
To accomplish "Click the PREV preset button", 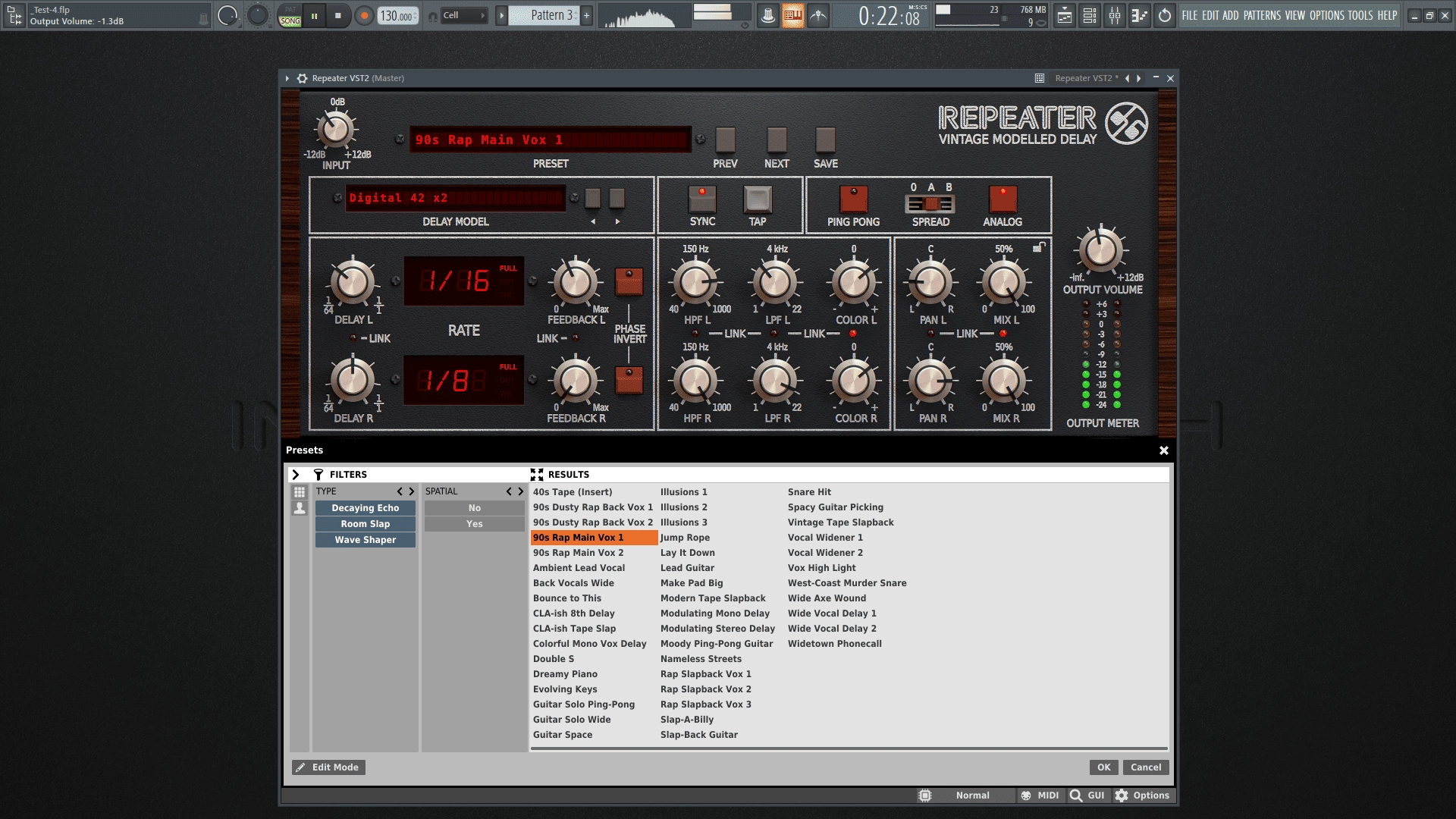I will pos(725,140).
